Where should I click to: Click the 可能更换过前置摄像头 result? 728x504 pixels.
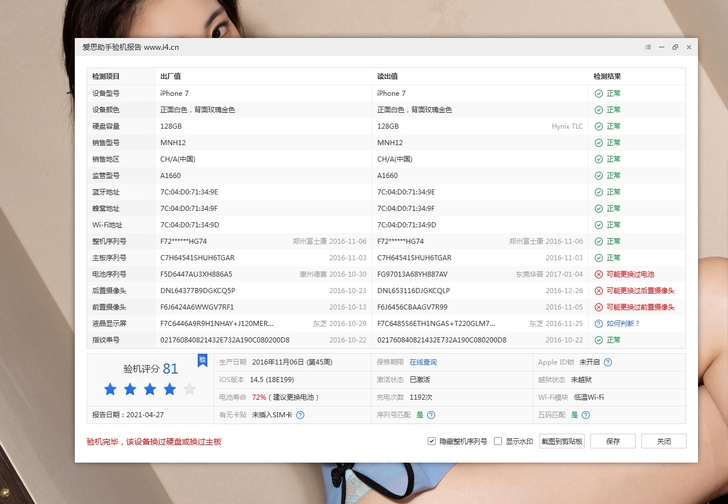pos(640,307)
